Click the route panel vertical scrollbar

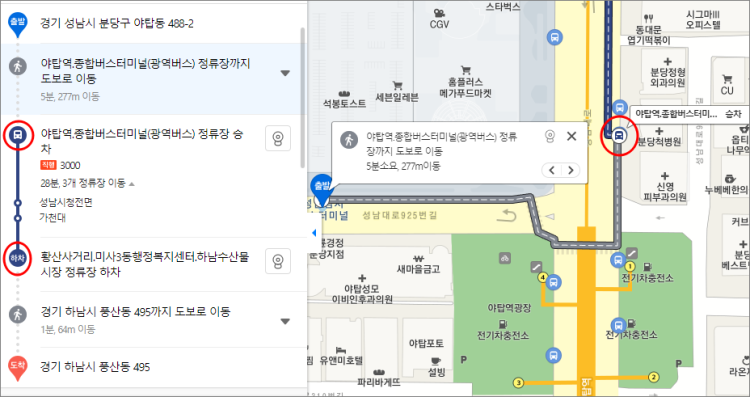coord(302,98)
